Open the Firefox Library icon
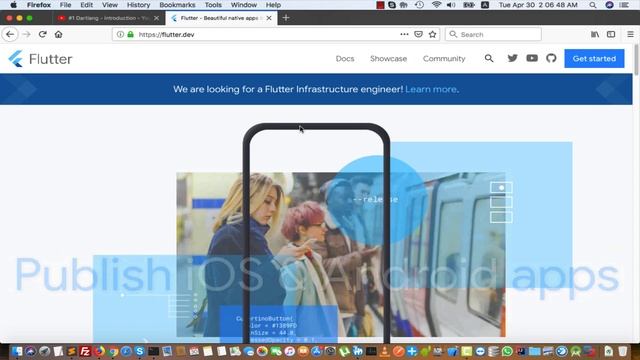This screenshot has height=360, width=640. pos(595,34)
